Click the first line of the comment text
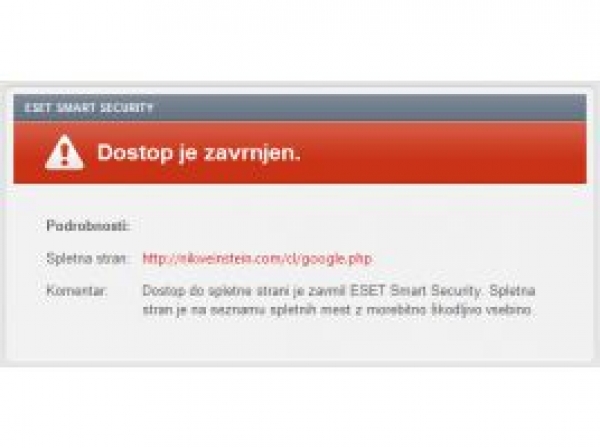Viewport: 600px width, 448px height. tap(339, 291)
